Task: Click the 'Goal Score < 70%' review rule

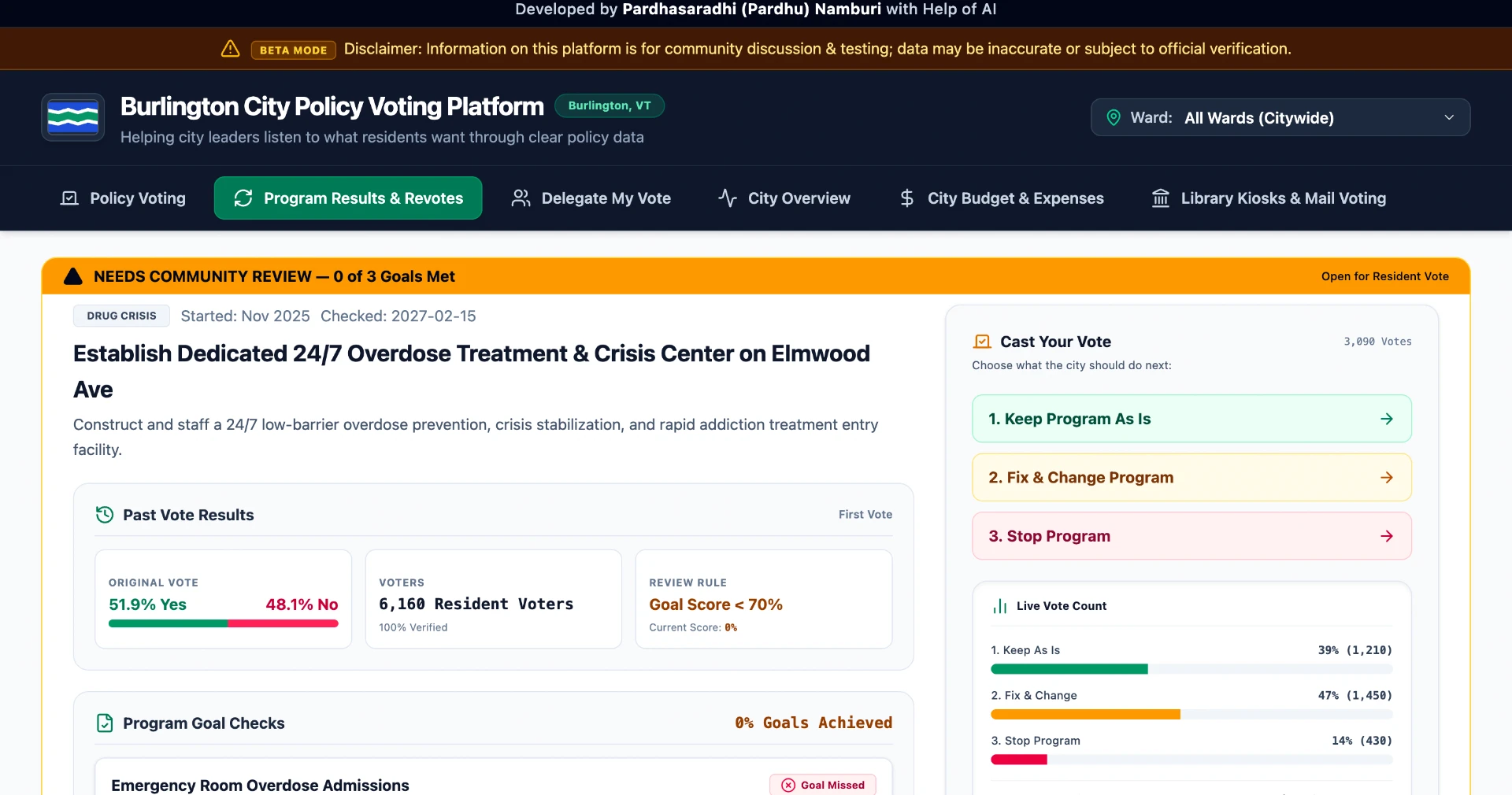Action: pos(716,605)
